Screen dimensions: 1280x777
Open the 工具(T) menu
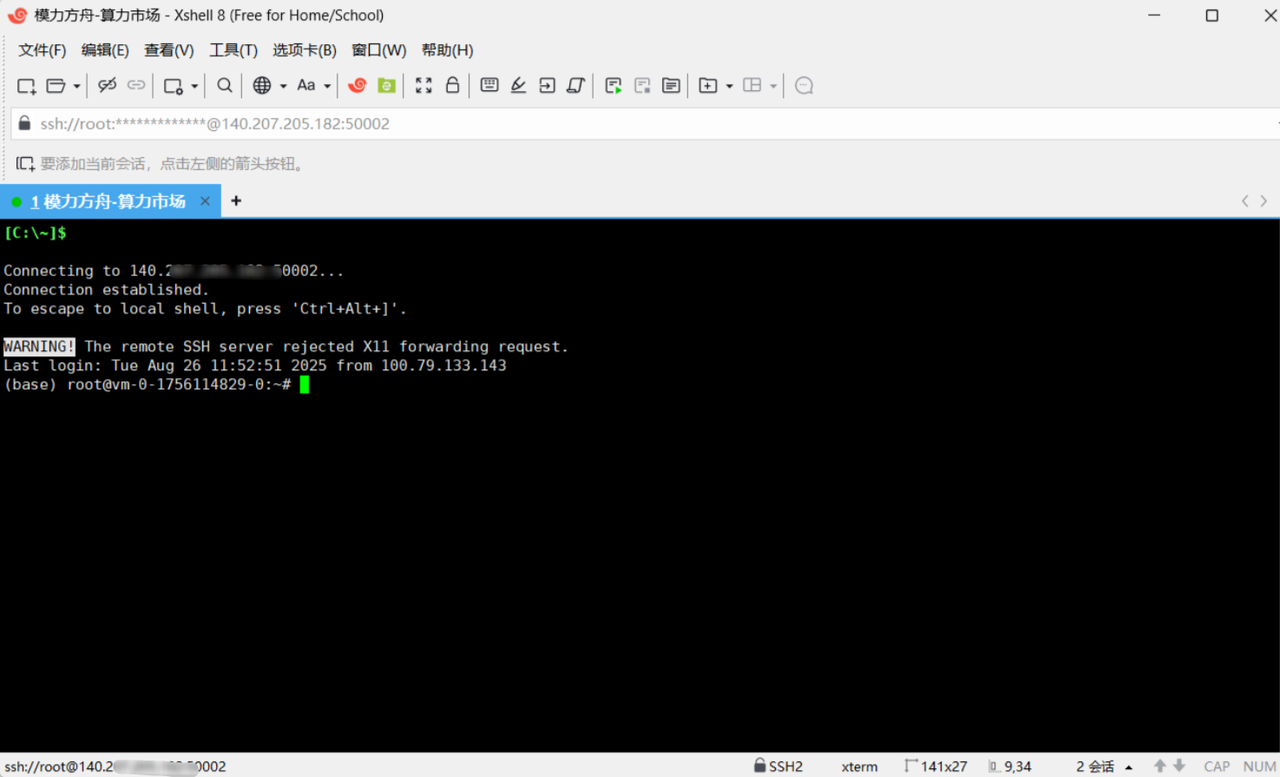click(233, 50)
